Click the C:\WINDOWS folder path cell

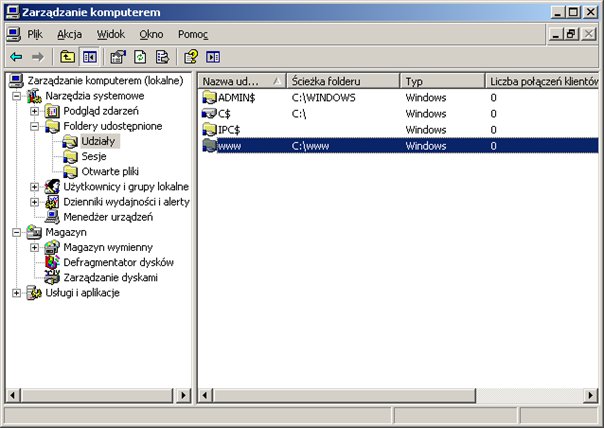pos(323,98)
